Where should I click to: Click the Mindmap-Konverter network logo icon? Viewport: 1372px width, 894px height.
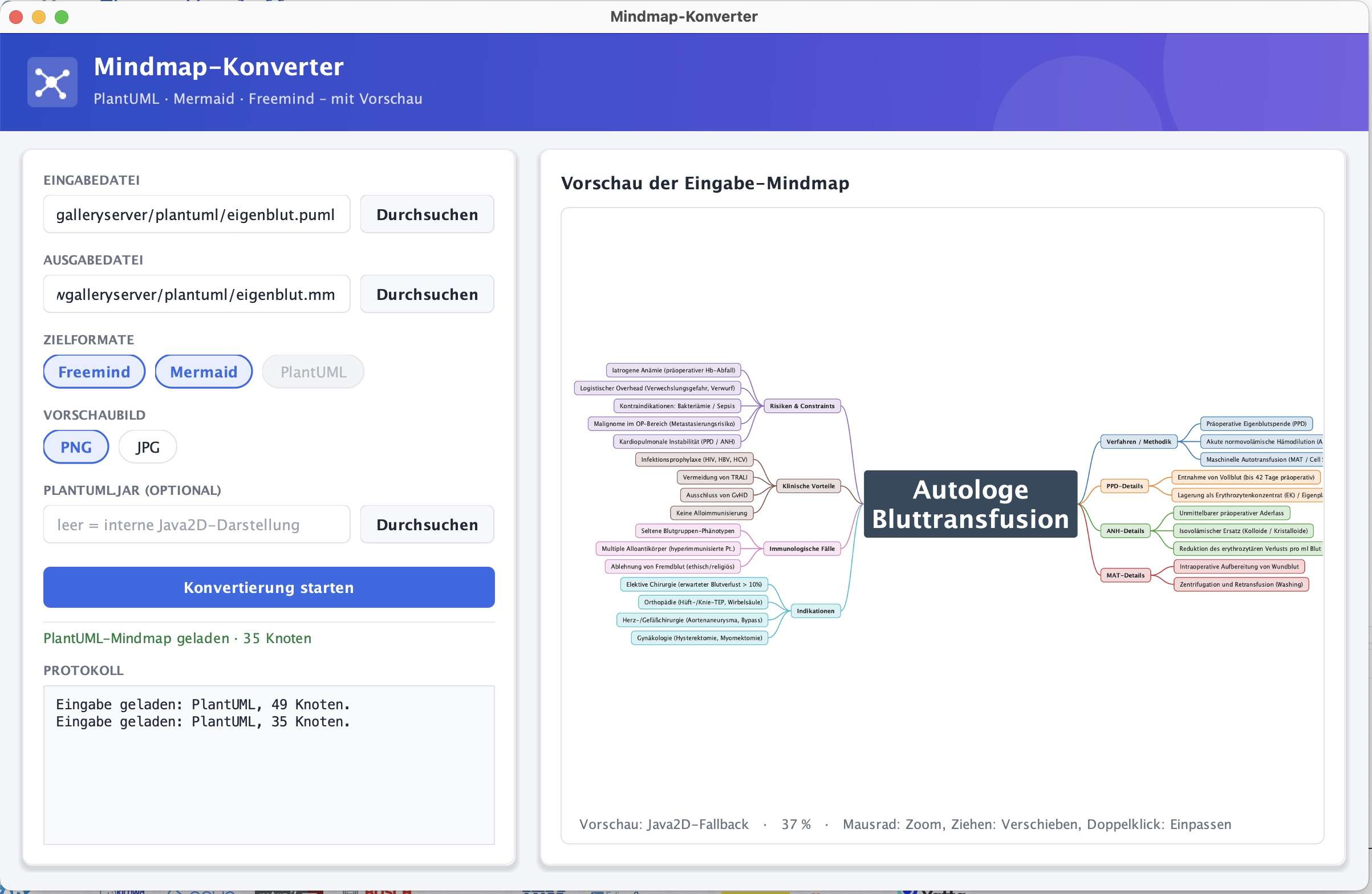point(52,82)
